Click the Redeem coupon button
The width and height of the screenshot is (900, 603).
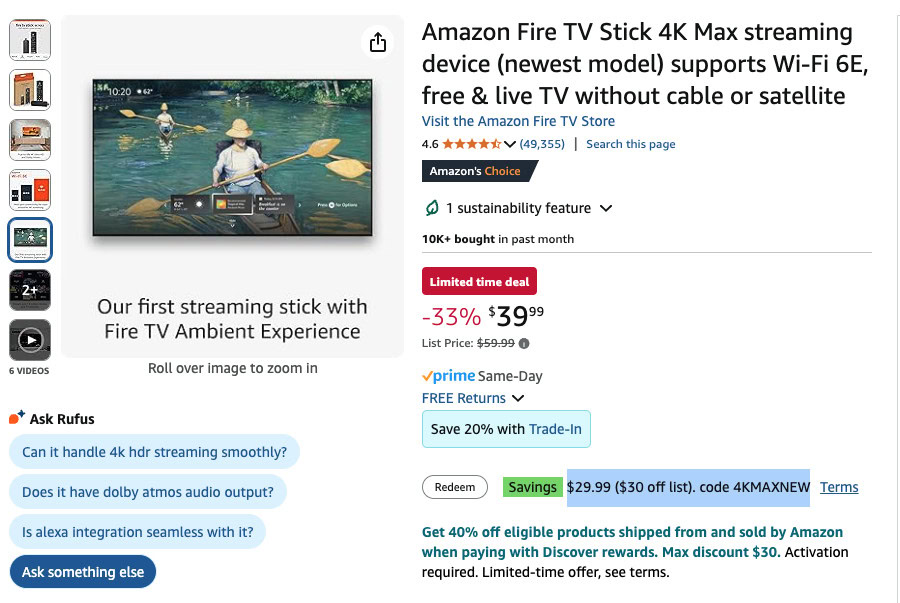(455, 487)
